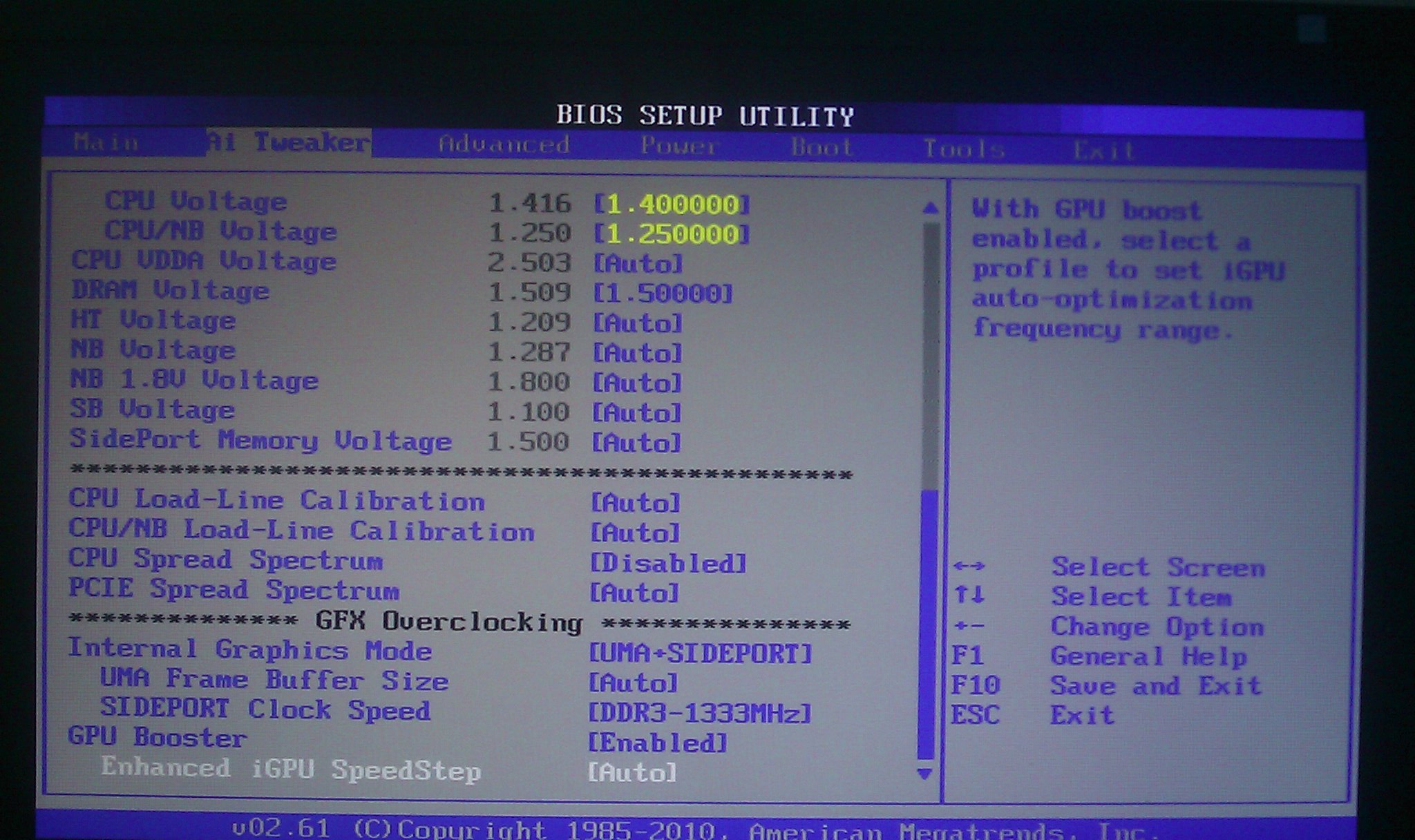Toggle GPU Booster Enabled setting
The image size is (1415, 840).
(x=657, y=743)
